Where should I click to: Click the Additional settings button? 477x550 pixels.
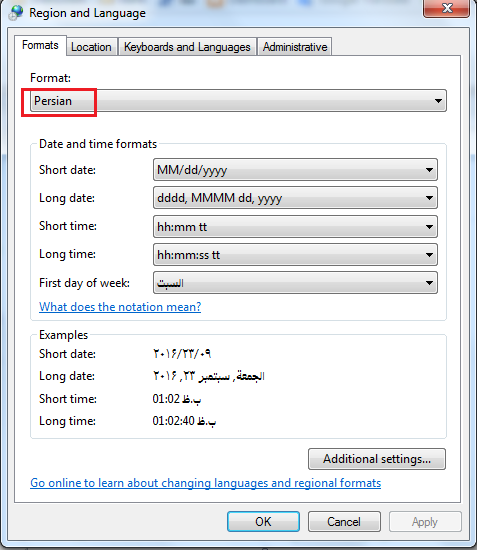pyautogui.click(x=377, y=459)
